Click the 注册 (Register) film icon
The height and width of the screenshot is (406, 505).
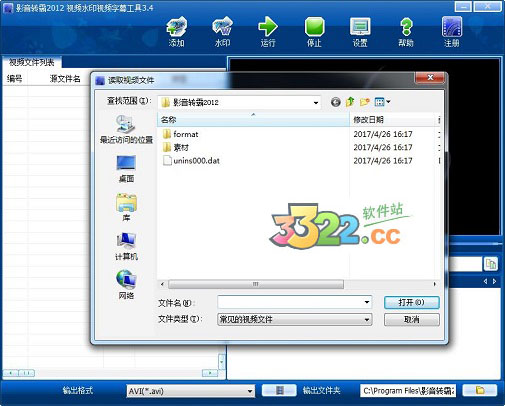tap(452, 32)
